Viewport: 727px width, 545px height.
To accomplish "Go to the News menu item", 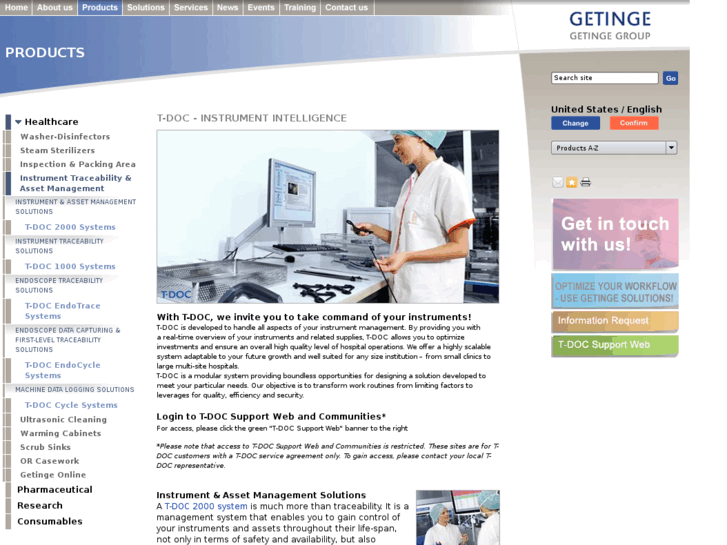I will point(227,7).
